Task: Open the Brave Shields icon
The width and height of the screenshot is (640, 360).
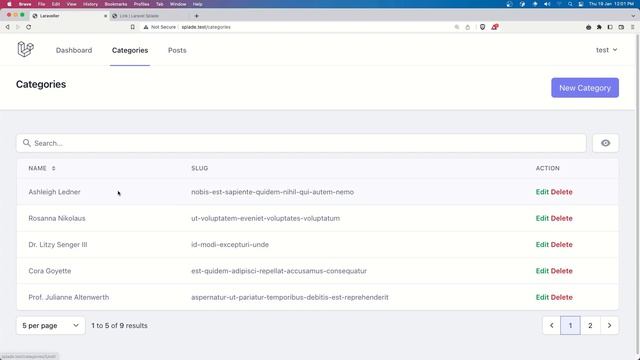Action: click(x=482, y=27)
